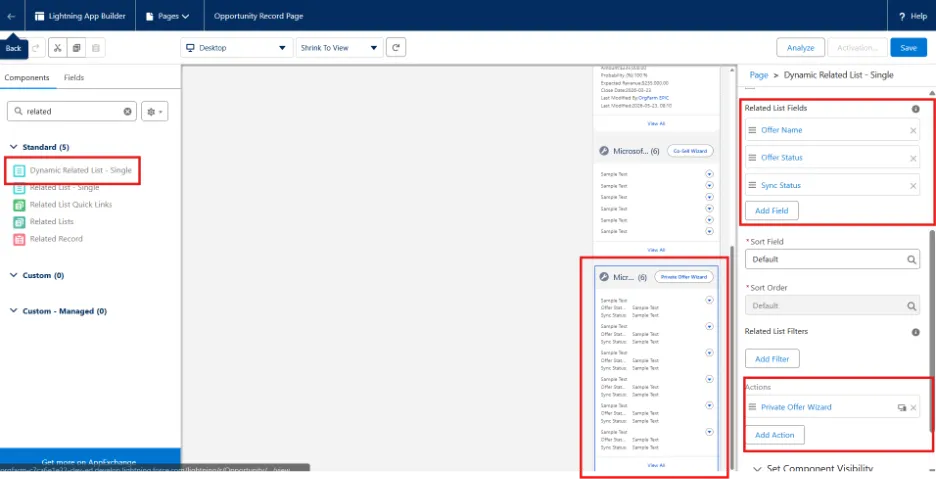Image resolution: width=936 pixels, height=480 pixels.
Task: Open the Shrink To View dropdown
Action: point(339,48)
